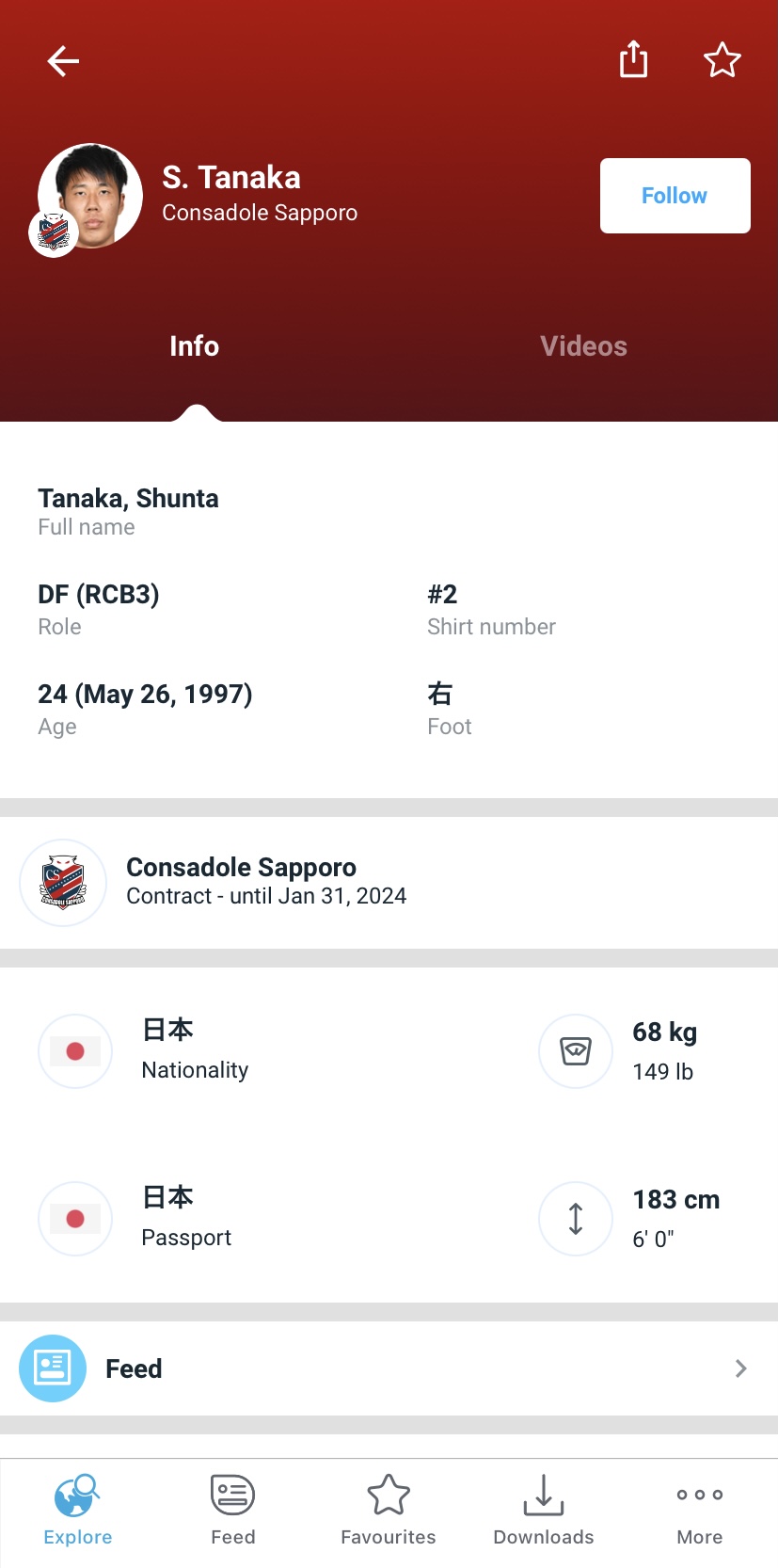
Task: Tap the Consadole Sapporo club crest icon
Action: click(x=63, y=883)
